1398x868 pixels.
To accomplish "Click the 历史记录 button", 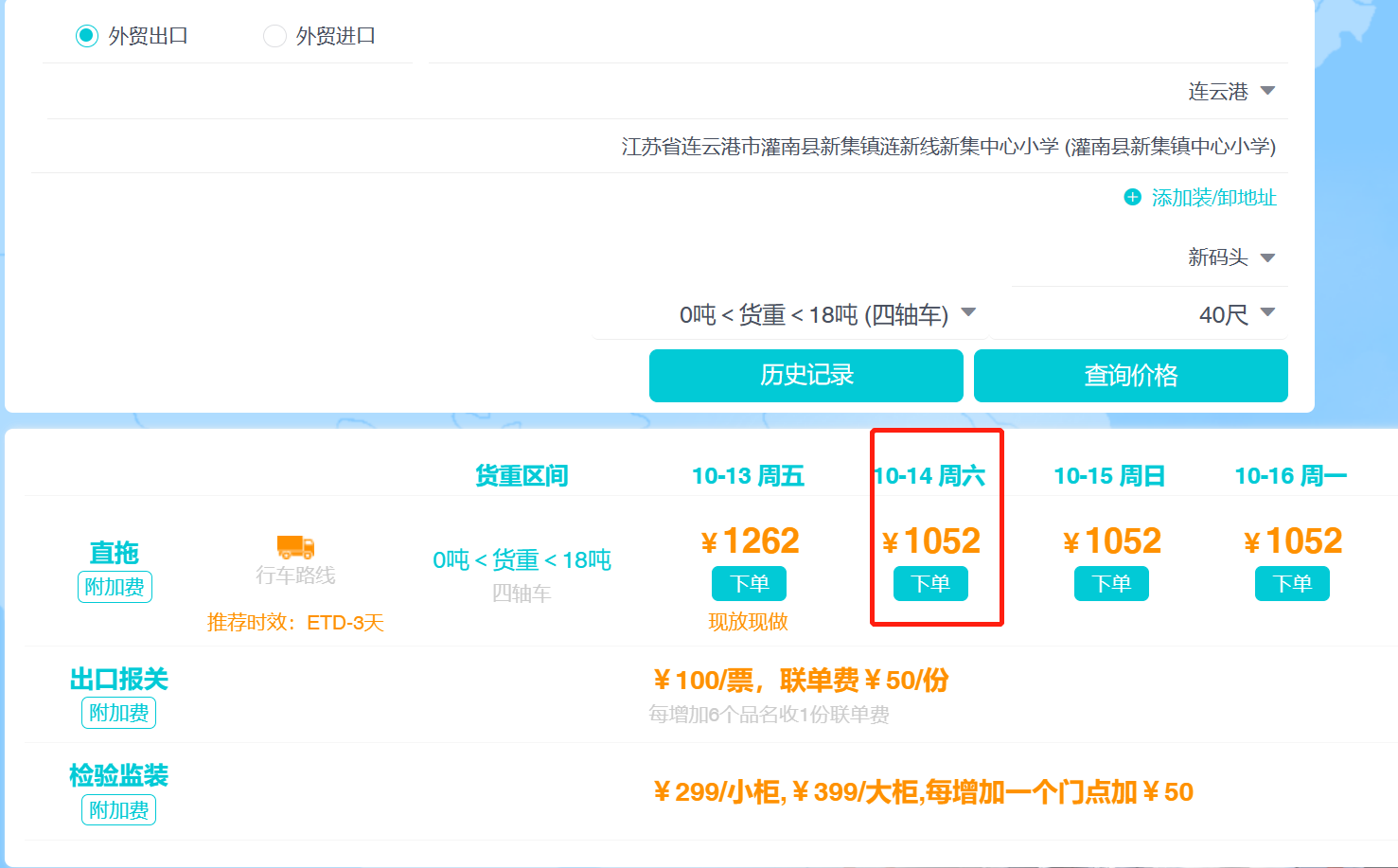I will [806, 376].
